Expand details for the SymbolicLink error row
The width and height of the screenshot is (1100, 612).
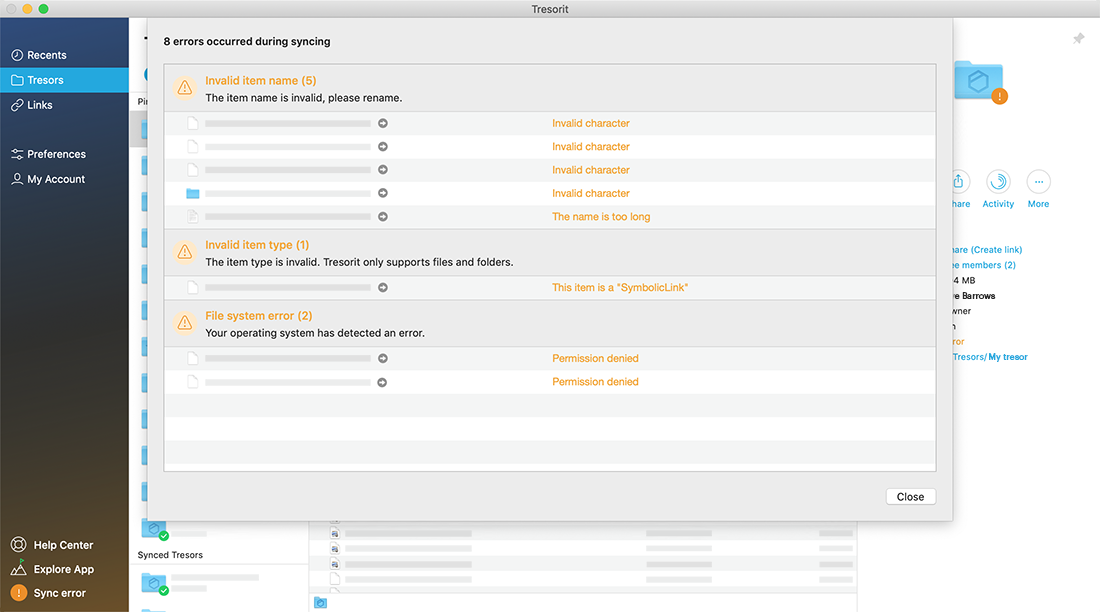click(383, 287)
